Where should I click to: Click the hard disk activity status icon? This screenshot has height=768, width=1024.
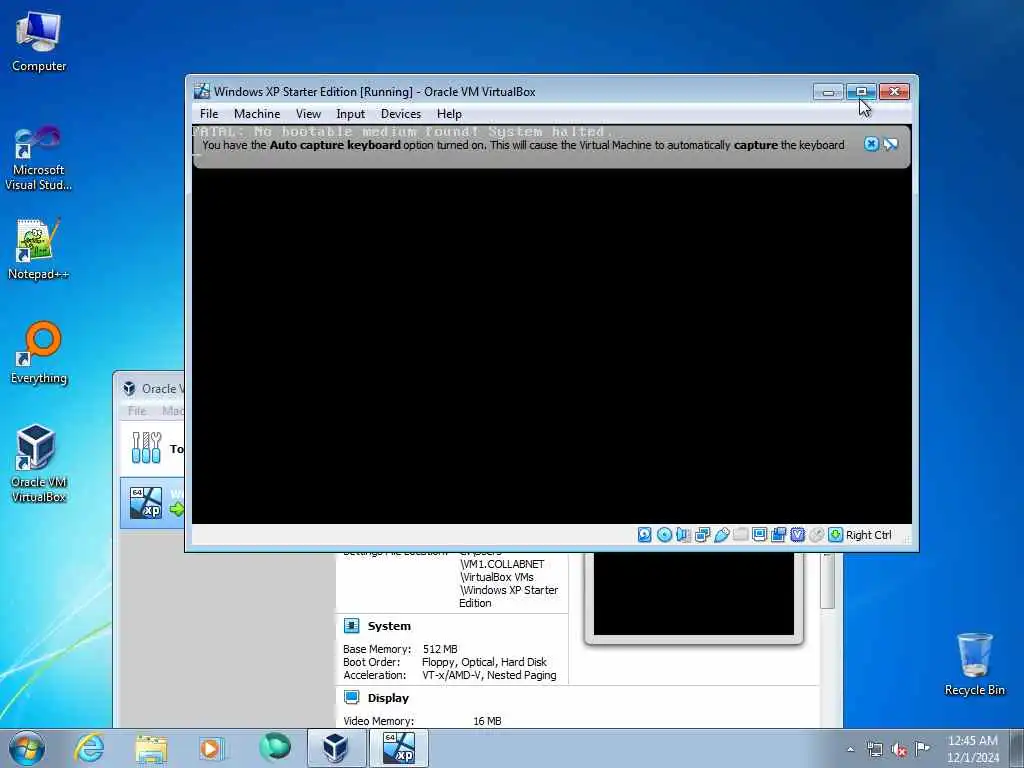645,535
